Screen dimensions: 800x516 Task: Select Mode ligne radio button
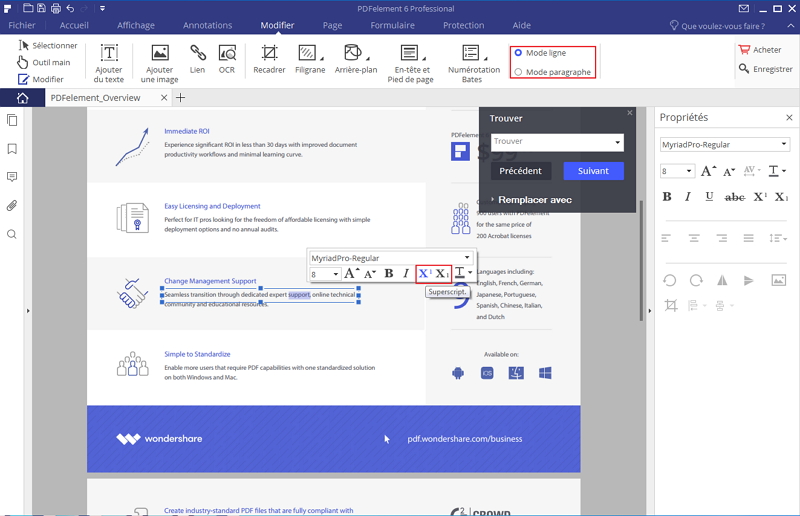(x=518, y=53)
